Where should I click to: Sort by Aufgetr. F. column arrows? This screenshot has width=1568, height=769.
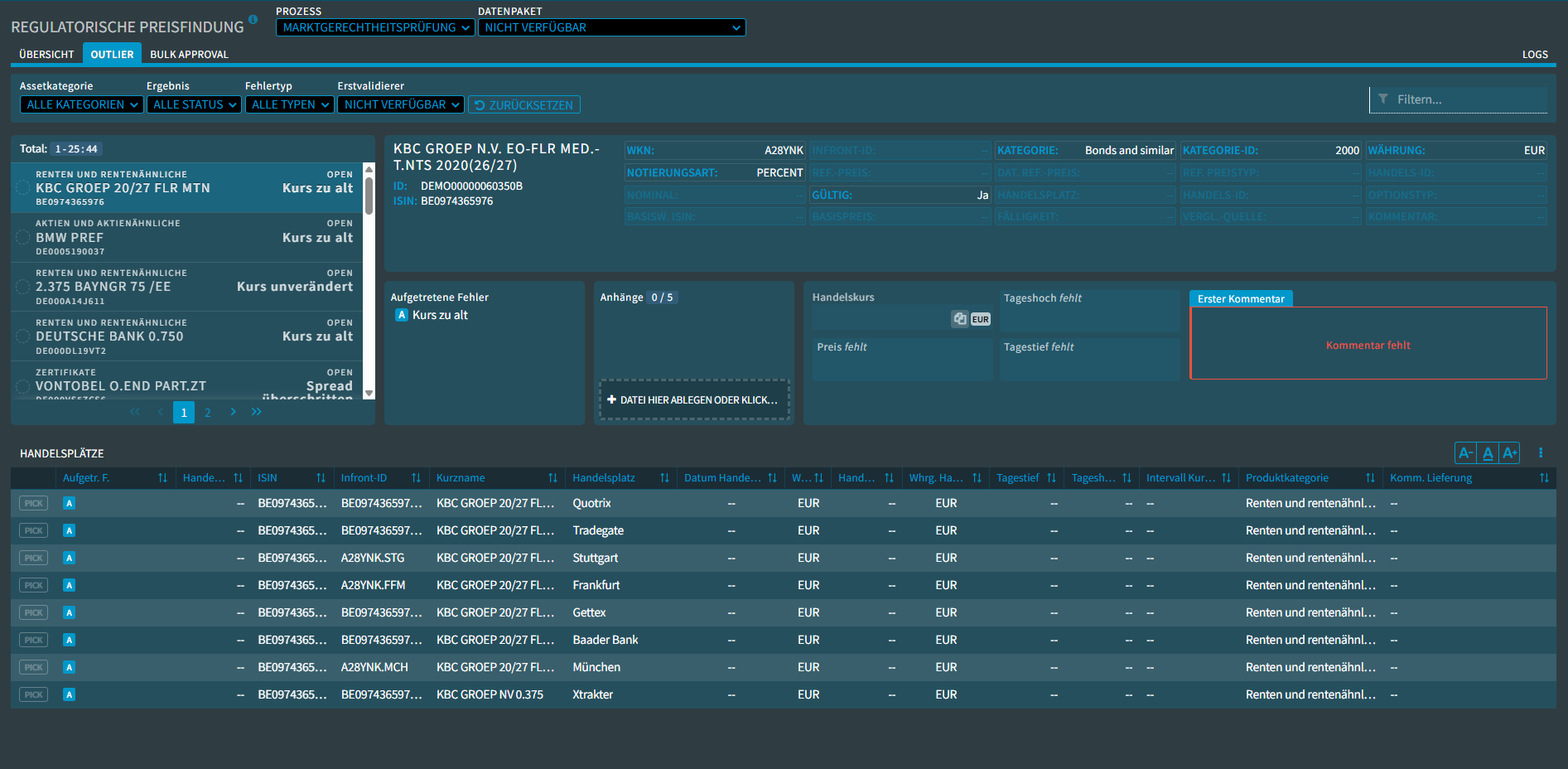[x=162, y=478]
